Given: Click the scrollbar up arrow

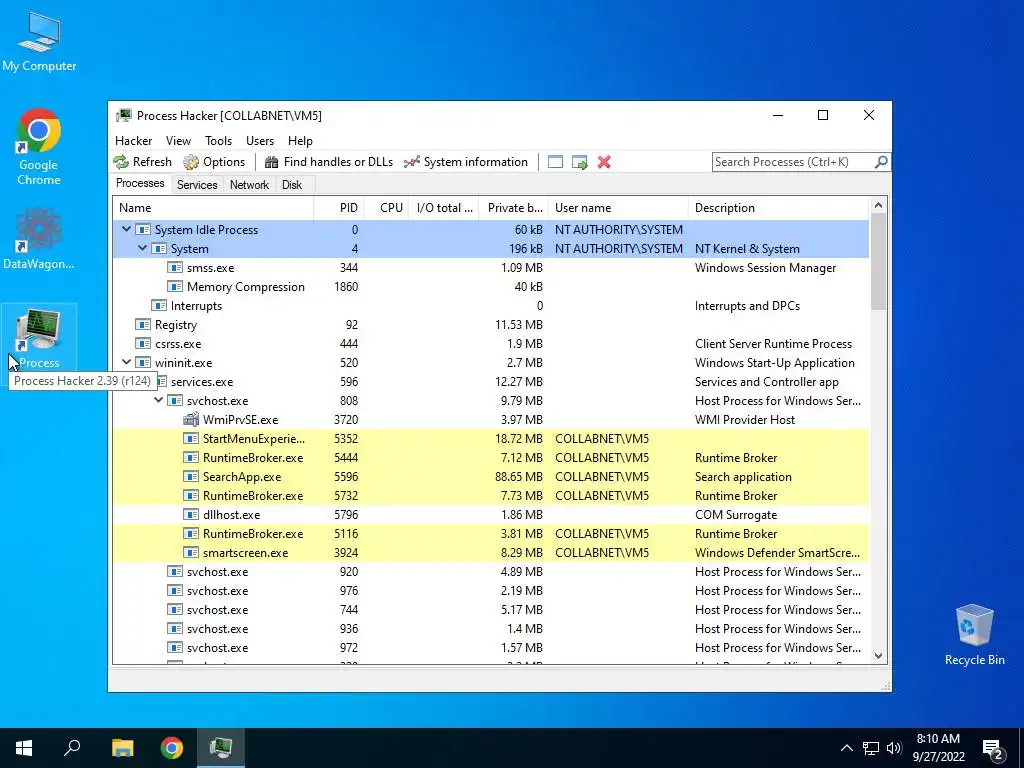Looking at the screenshot, I should click(878, 205).
